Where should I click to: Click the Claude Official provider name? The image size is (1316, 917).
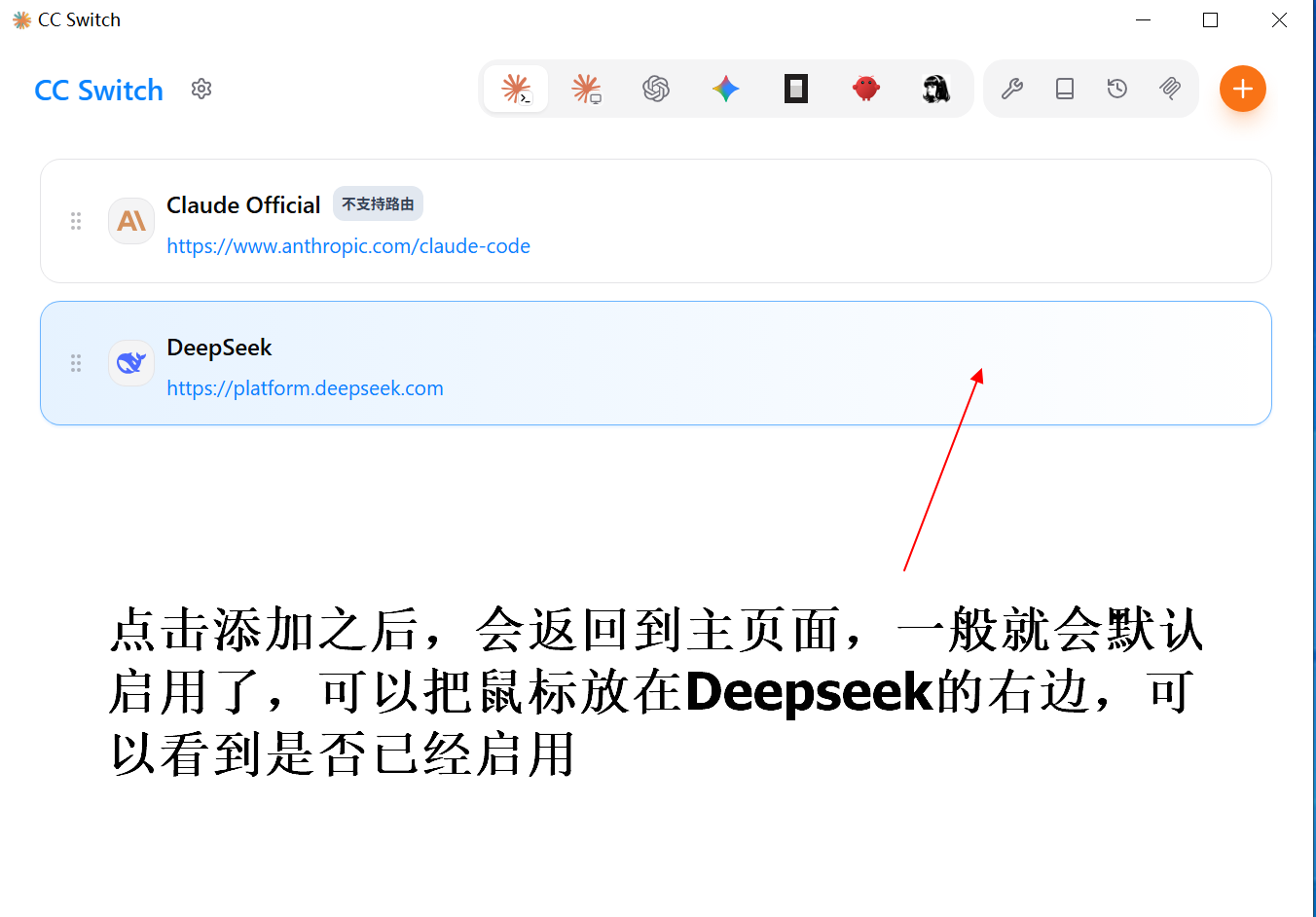click(x=243, y=205)
